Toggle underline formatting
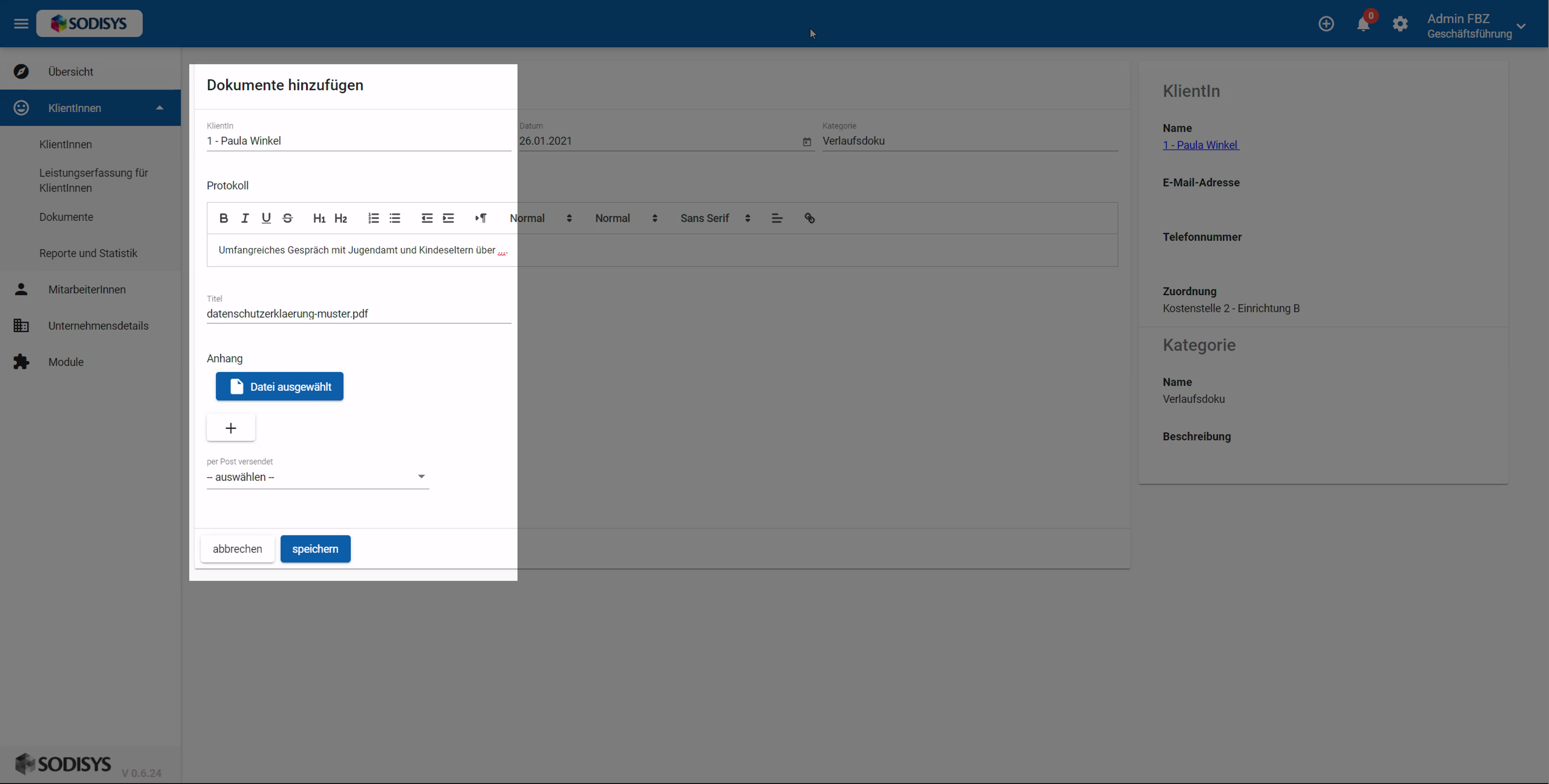The image size is (1549, 784). pyautogui.click(x=266, y=218)
